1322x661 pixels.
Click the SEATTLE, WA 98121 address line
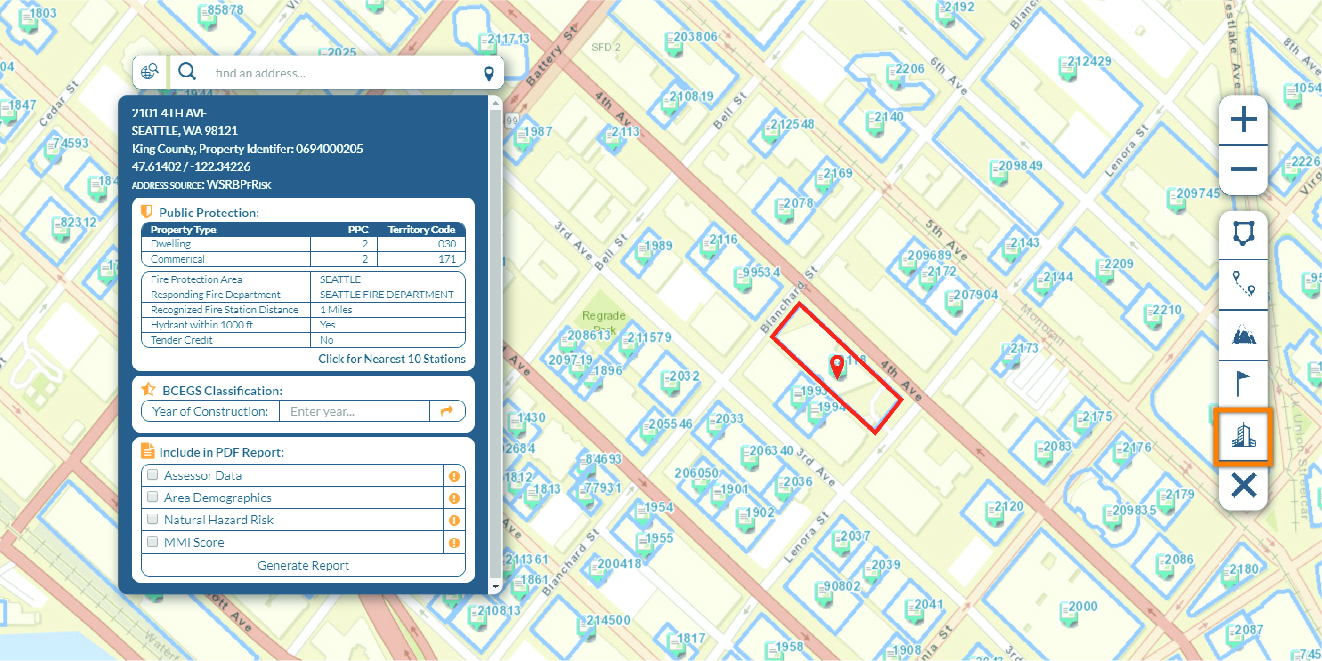pyautogui.click(x=185, y=131)
